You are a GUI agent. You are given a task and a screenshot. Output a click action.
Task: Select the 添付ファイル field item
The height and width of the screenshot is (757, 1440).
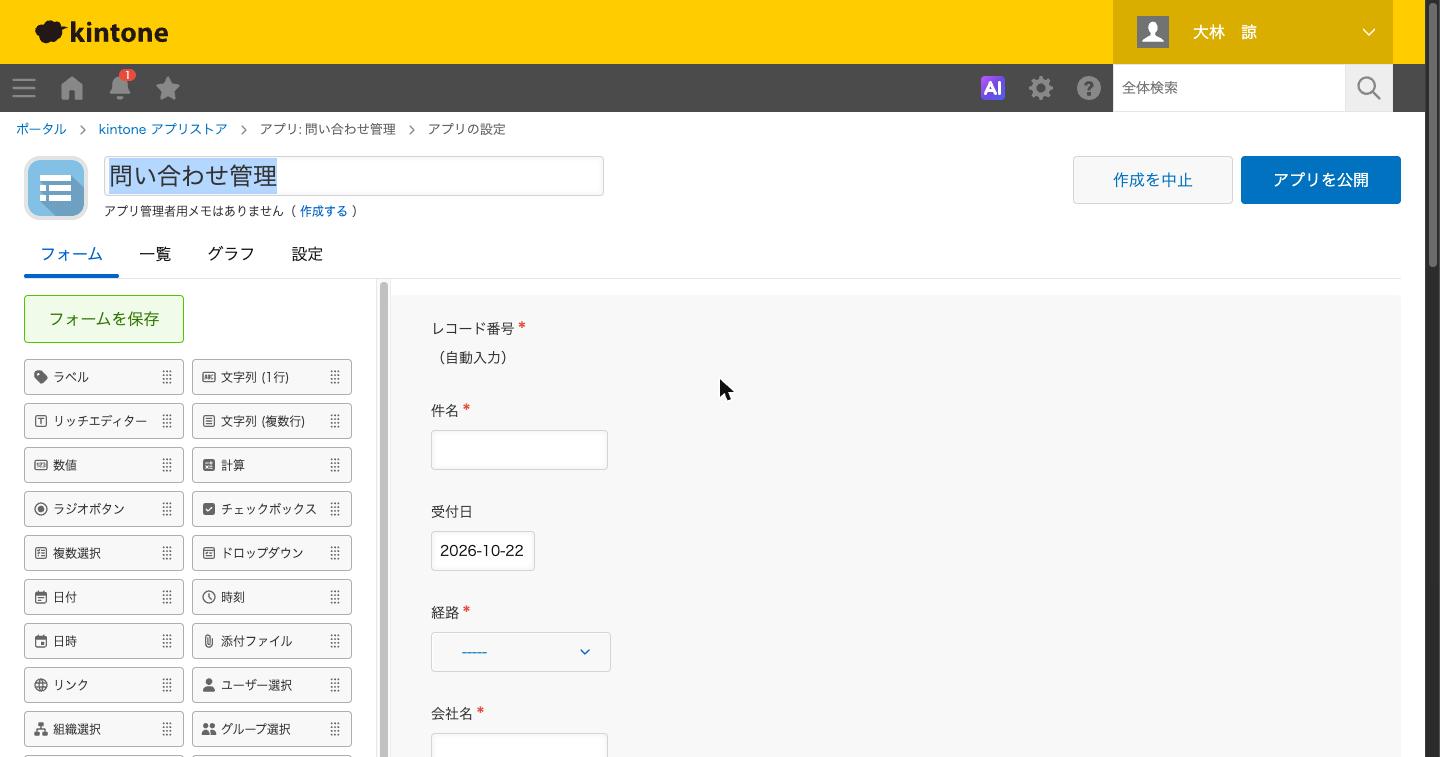[272, 641]
